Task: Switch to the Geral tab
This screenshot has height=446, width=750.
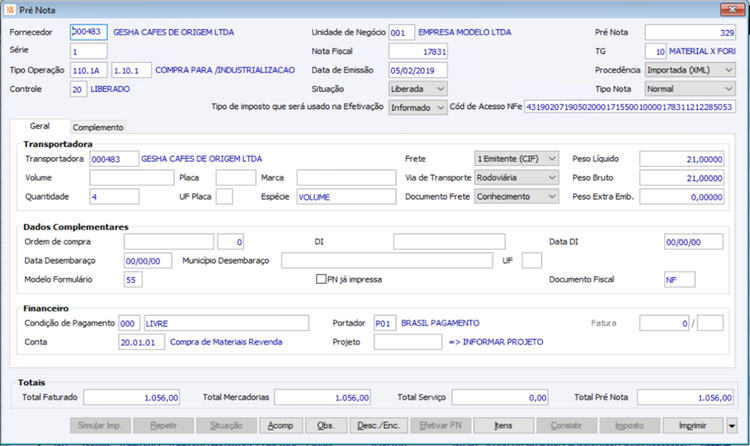Action: click(x=40, y=126)
